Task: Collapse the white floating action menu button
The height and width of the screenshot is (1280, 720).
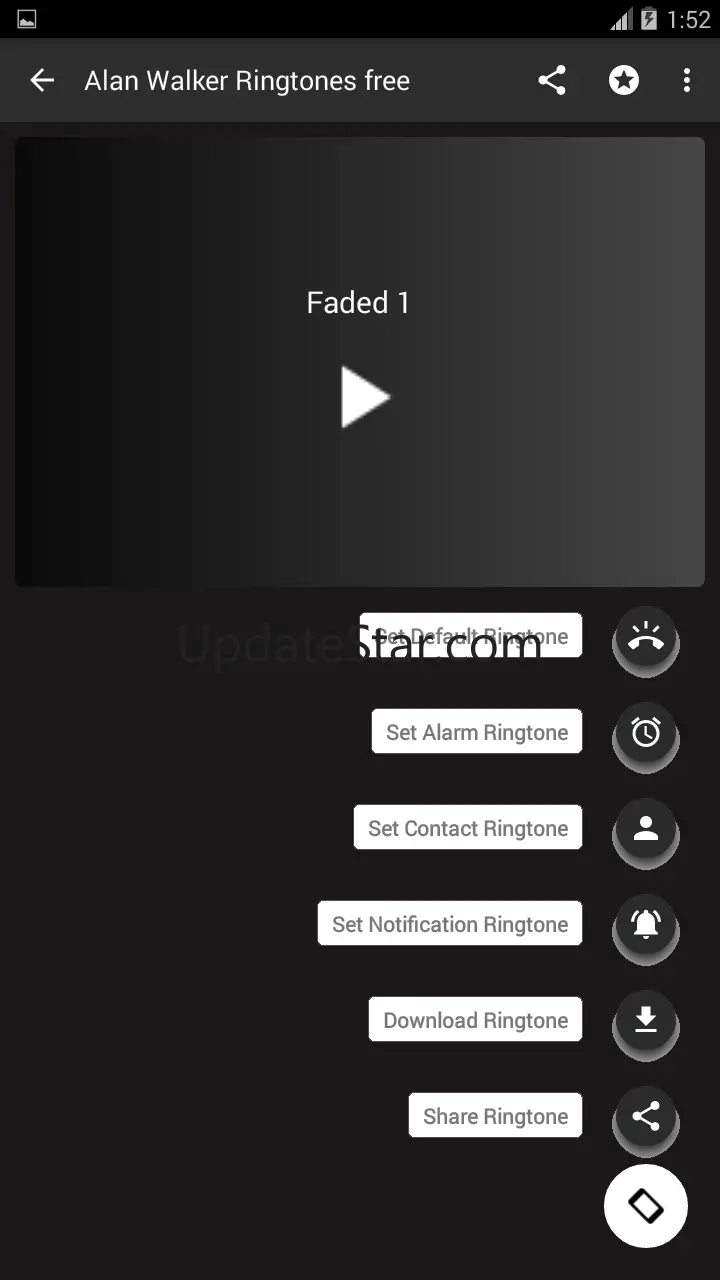Action: point(646,1206)
